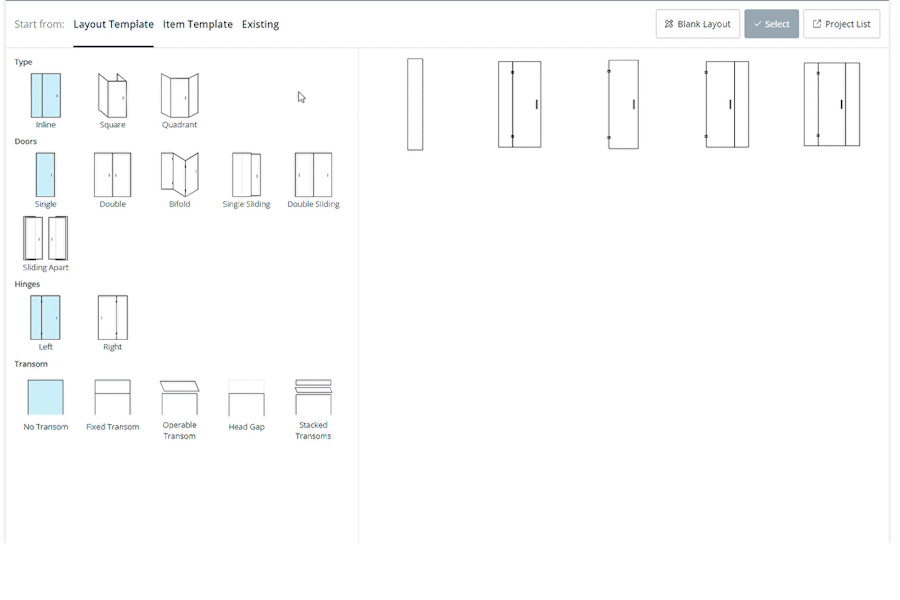Screen dimensions: 900x600
Task: Select the three-panel layout thumbnail
Action: click(x=831, y=104)
